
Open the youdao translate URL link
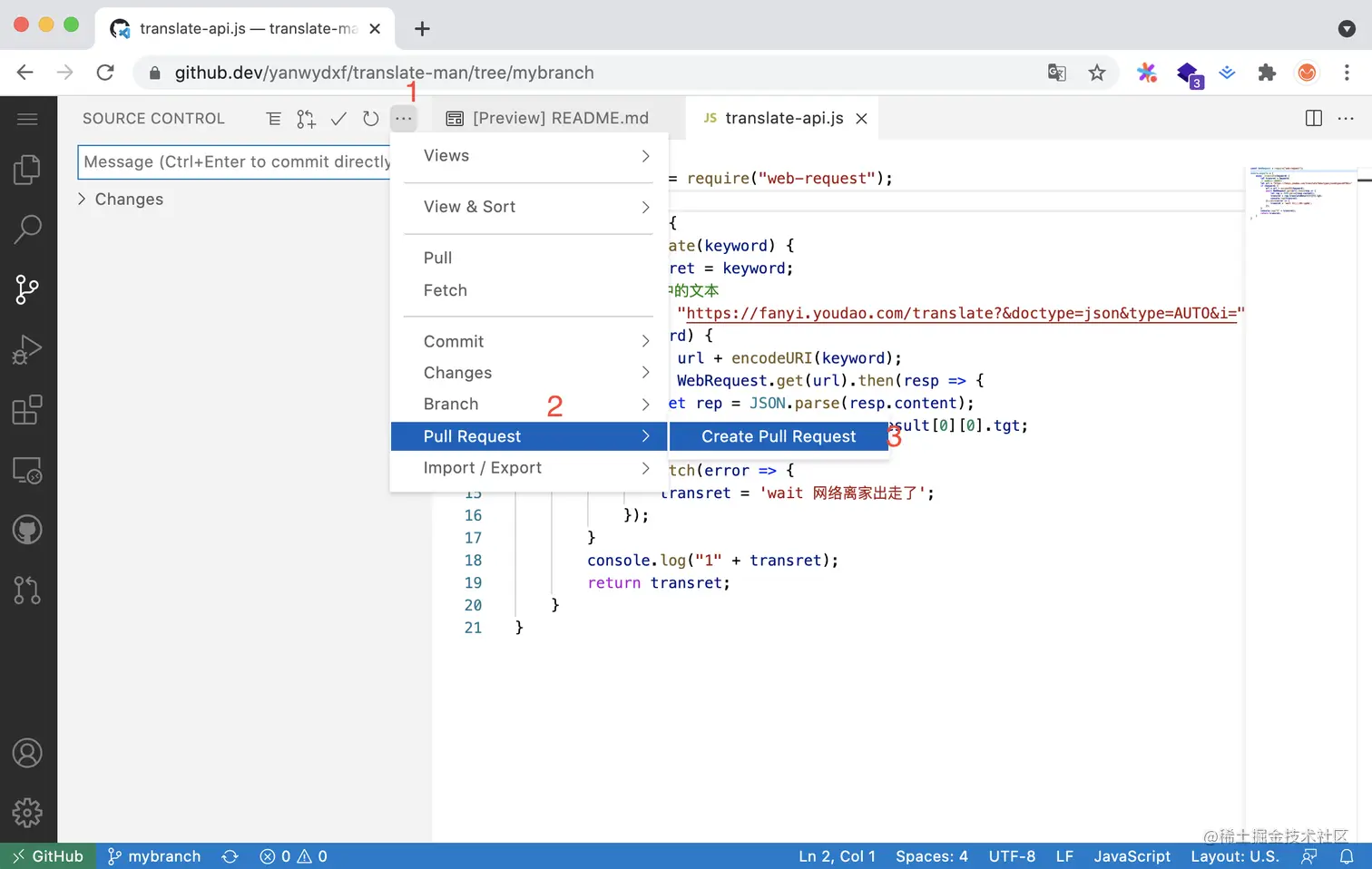[x=961, y=314]
